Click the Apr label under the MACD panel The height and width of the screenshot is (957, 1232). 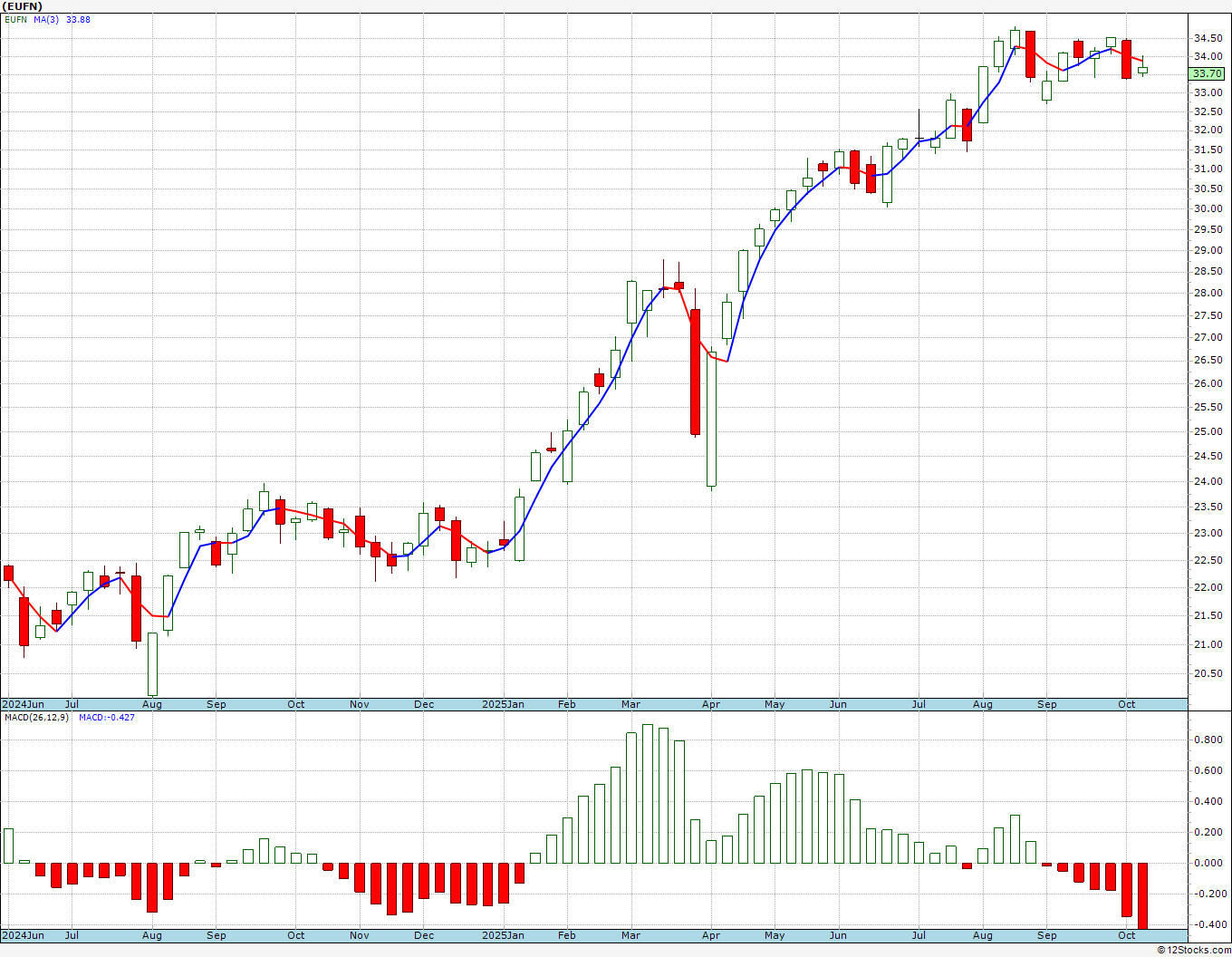coord(711,935)
